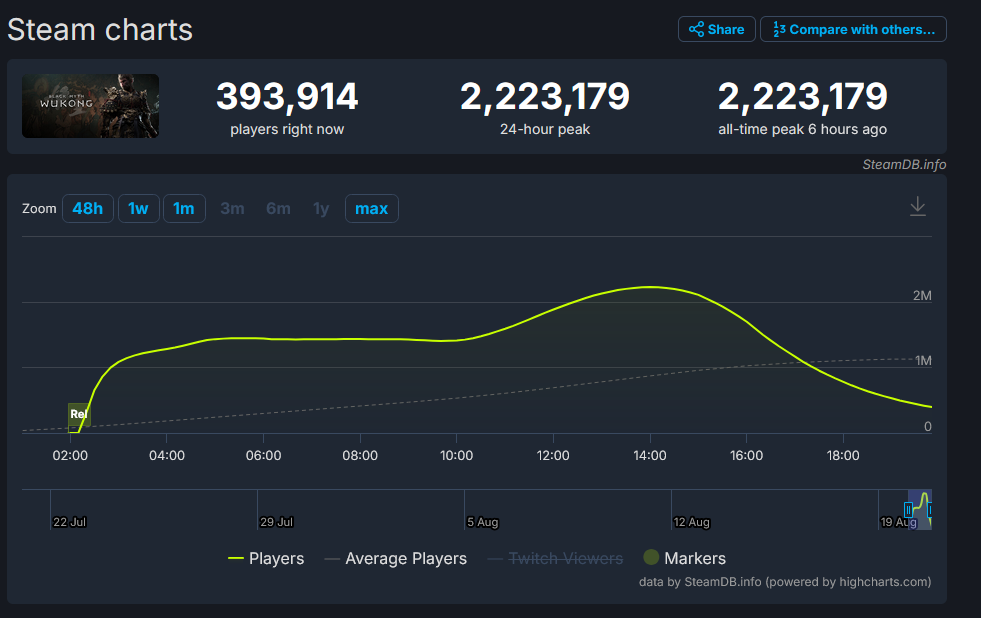Click 22 Jul on the navigator timeline
The image size is (981, 618).
[x=69, y=522]
